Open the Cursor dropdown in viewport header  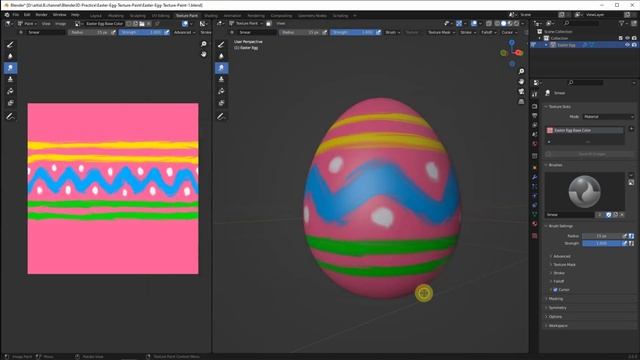[509, 32]
